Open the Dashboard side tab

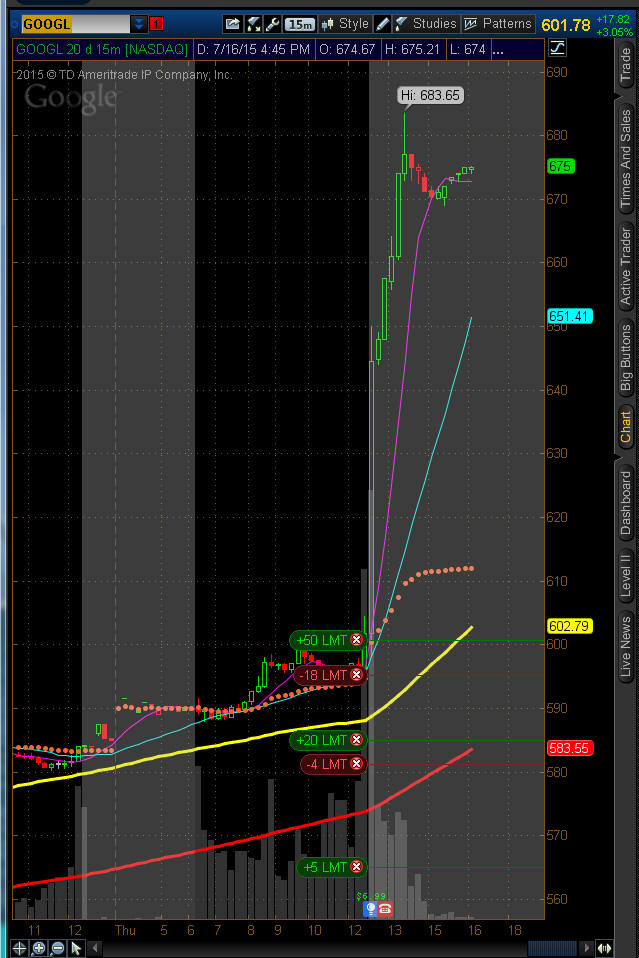pos(626,503)
